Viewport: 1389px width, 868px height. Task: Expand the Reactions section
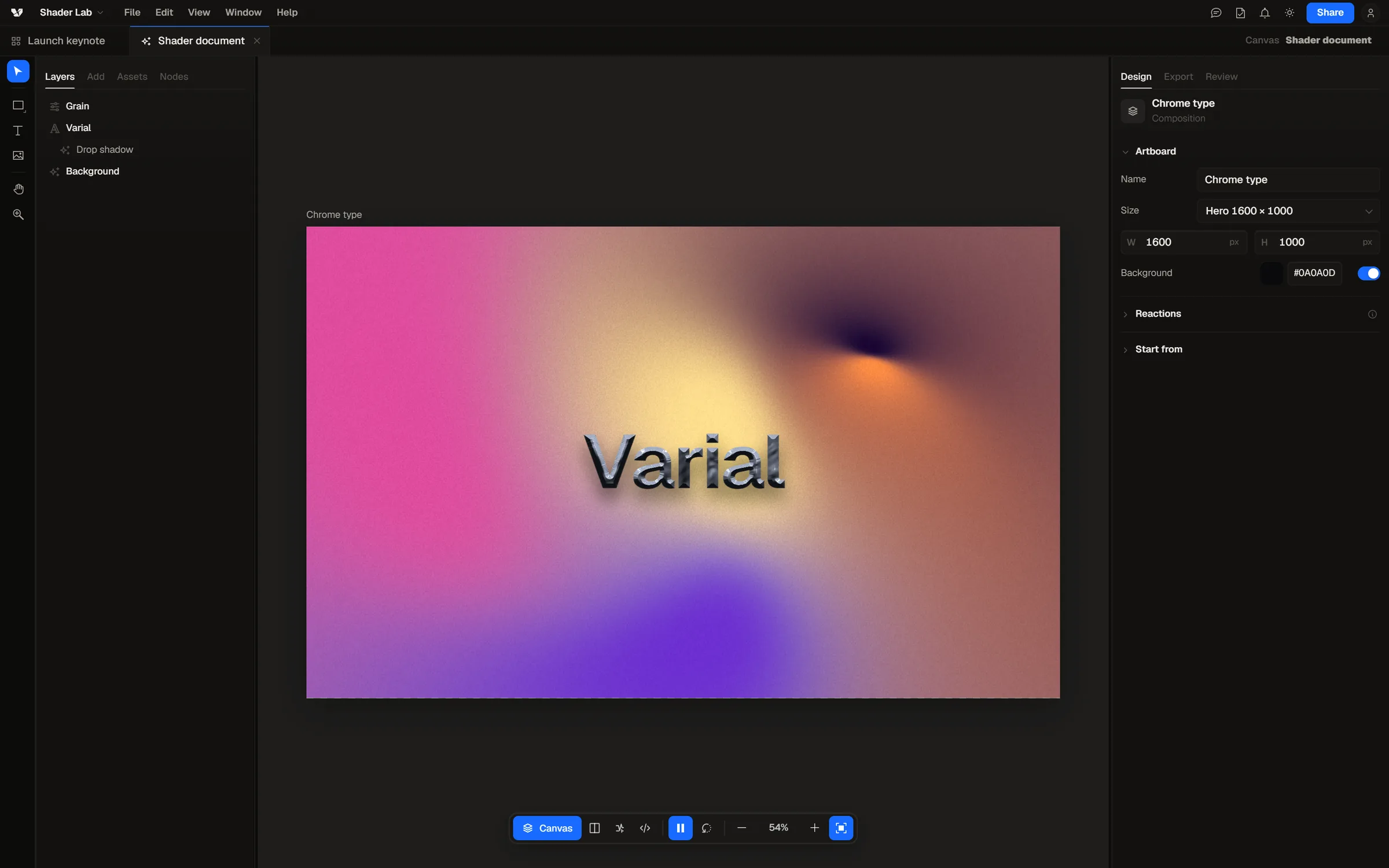click(x=1125, y=314)
